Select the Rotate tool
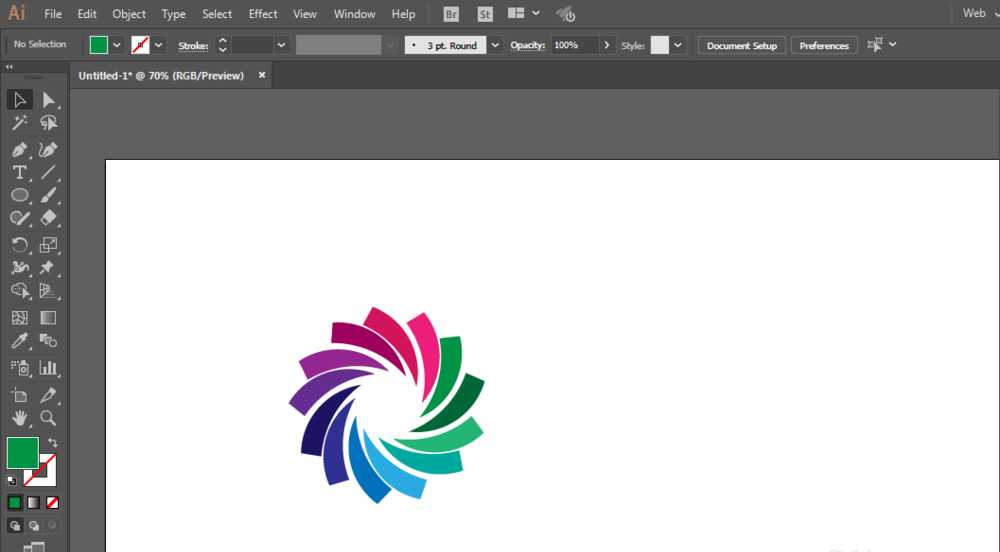Screen dimensions: 1000x552 pyautogui.click(x=19, y=245)
